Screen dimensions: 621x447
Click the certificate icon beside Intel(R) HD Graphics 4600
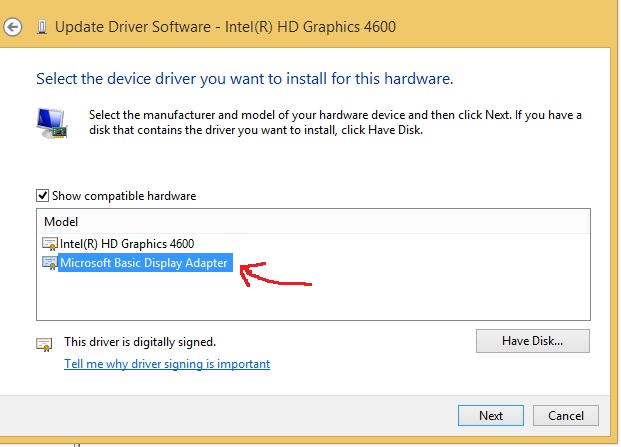pyautogui.click(x=50, y=244)
